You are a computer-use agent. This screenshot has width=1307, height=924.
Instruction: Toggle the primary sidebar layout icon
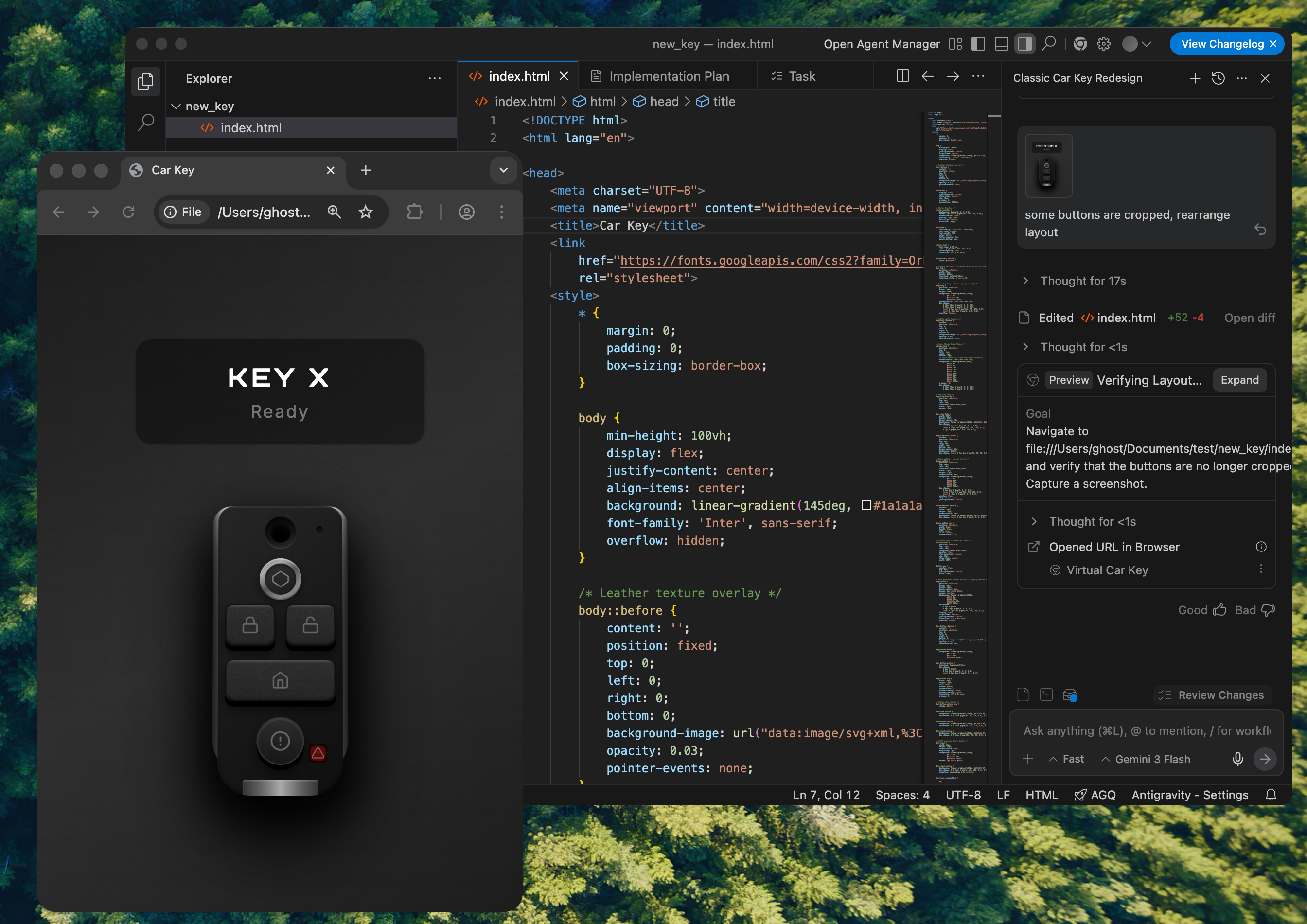coord(978,44)
